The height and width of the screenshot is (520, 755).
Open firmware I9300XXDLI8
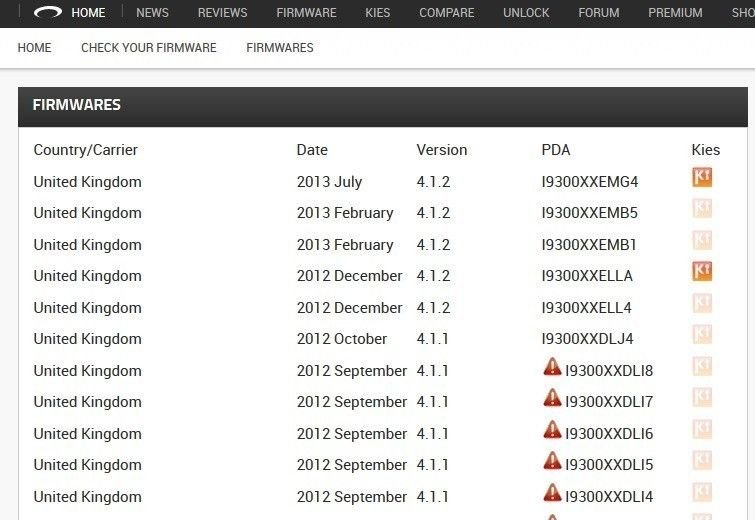609,371
